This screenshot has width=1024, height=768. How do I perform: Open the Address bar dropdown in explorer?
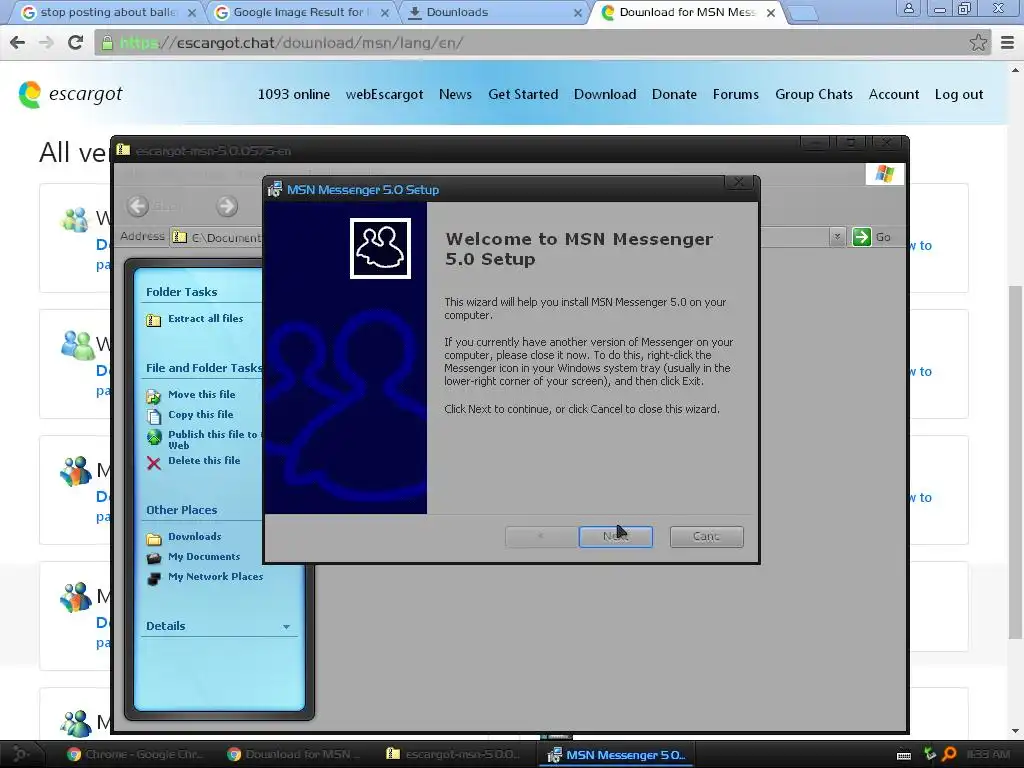coord(837,236)
